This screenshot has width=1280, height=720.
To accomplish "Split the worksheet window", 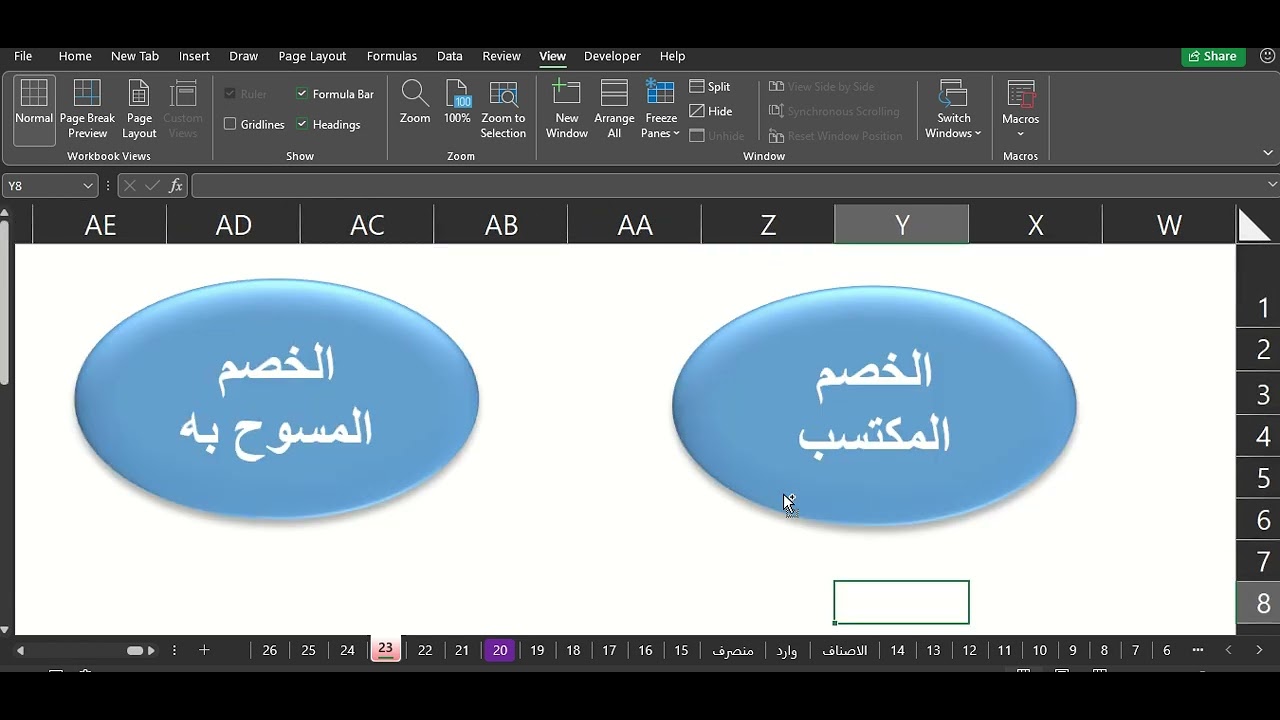I will click(x=710, y=87).
